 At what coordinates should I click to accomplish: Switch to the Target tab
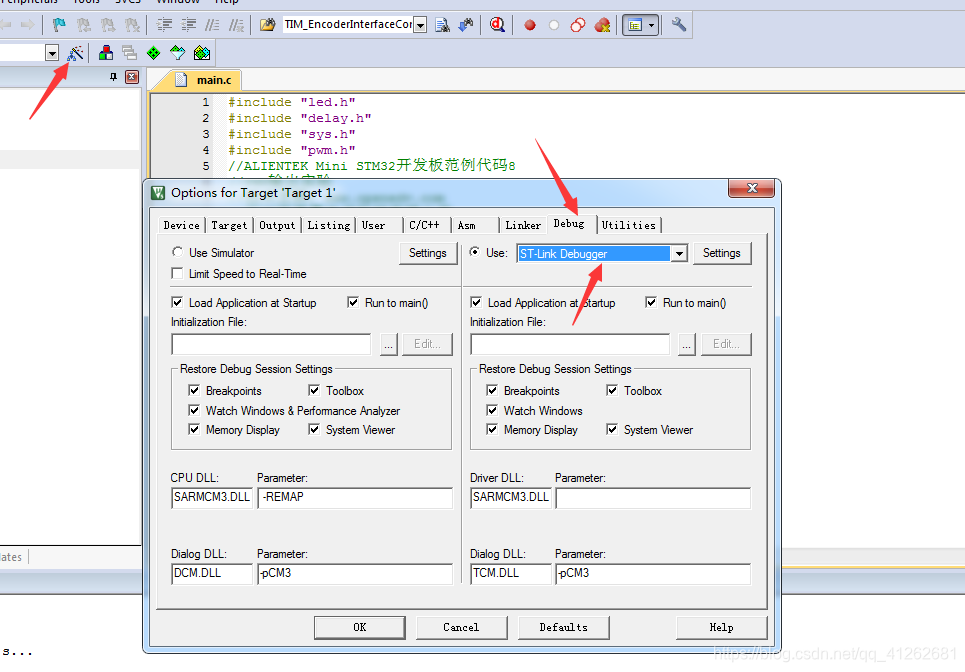click(229, 225)
